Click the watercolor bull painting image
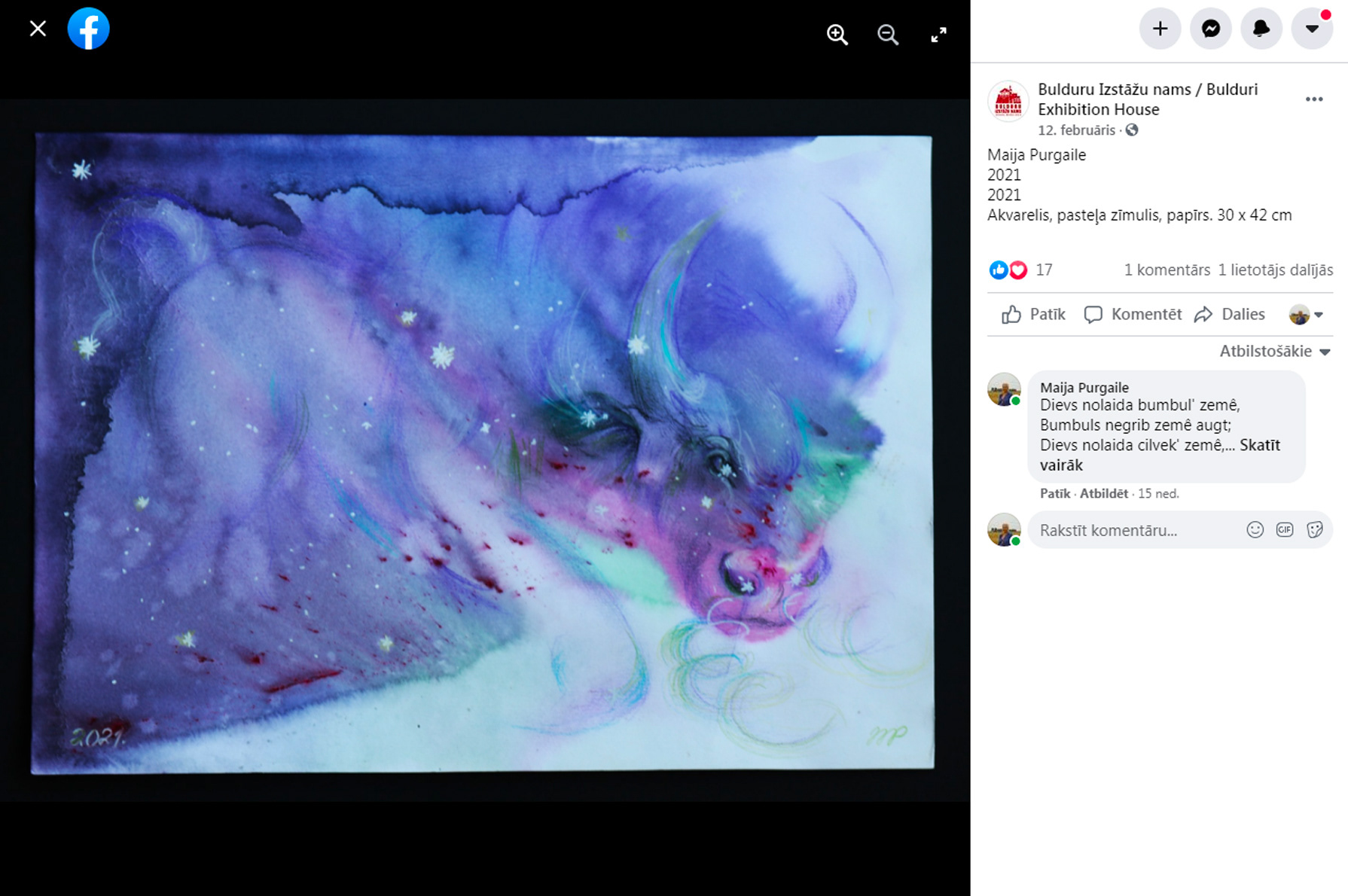The image size is (1348, 896). 483,454
